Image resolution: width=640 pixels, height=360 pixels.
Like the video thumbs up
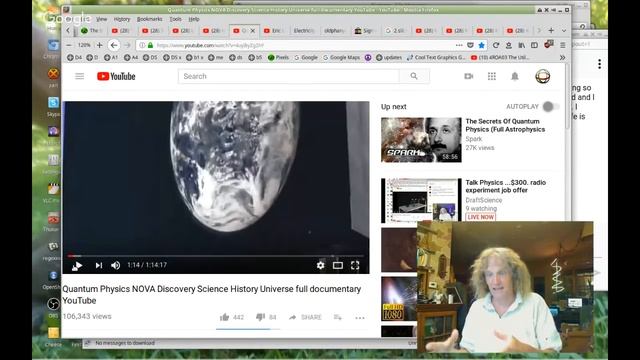224,317
